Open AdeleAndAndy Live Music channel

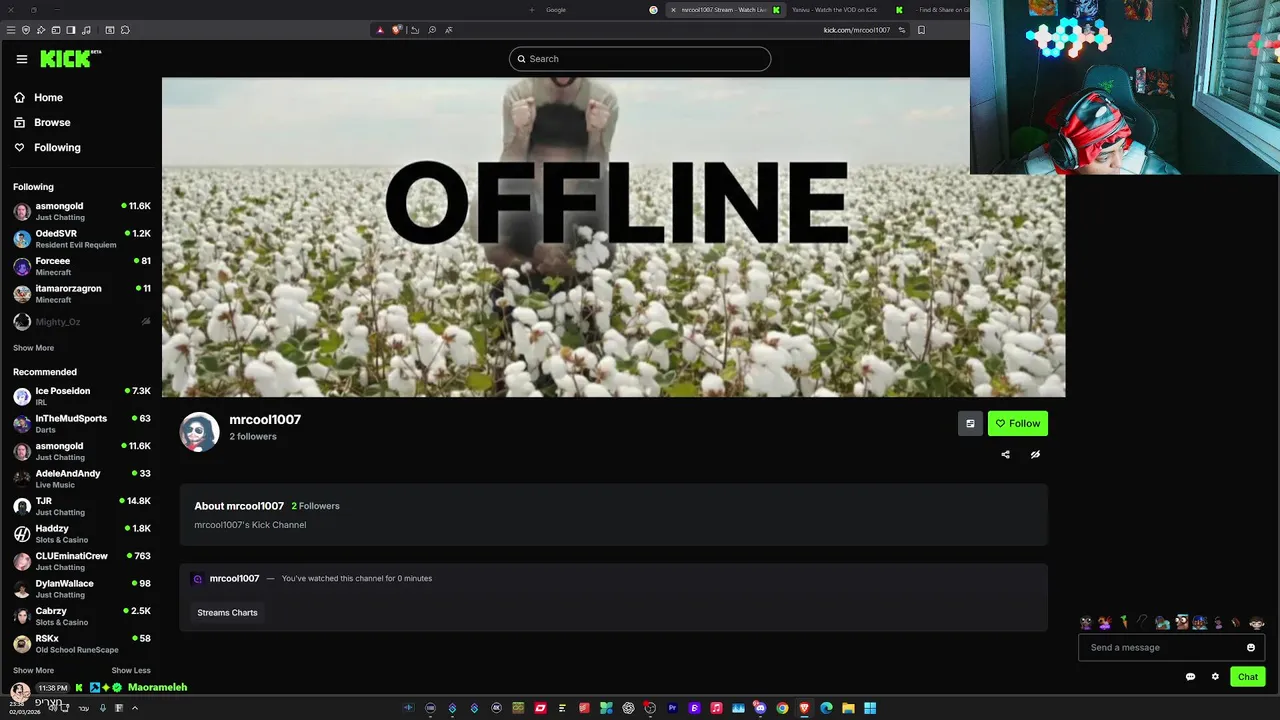pyautogui.click(x=81, y=479)
